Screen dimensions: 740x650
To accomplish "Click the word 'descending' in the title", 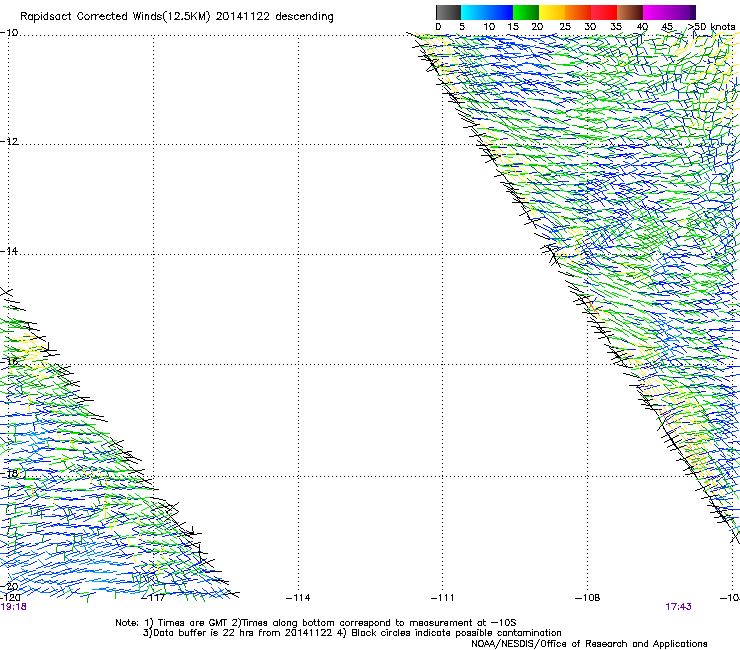I will pos(304,17).
